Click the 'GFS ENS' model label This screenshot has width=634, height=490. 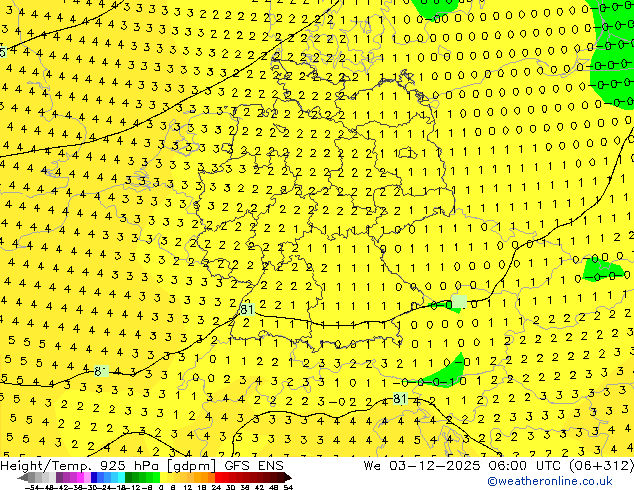tap(254, 466)
